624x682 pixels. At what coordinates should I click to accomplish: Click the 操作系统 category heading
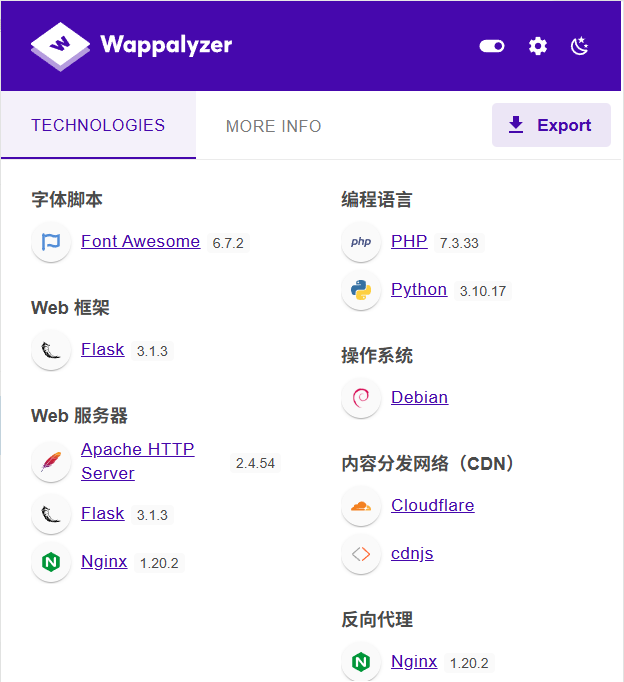377,356
